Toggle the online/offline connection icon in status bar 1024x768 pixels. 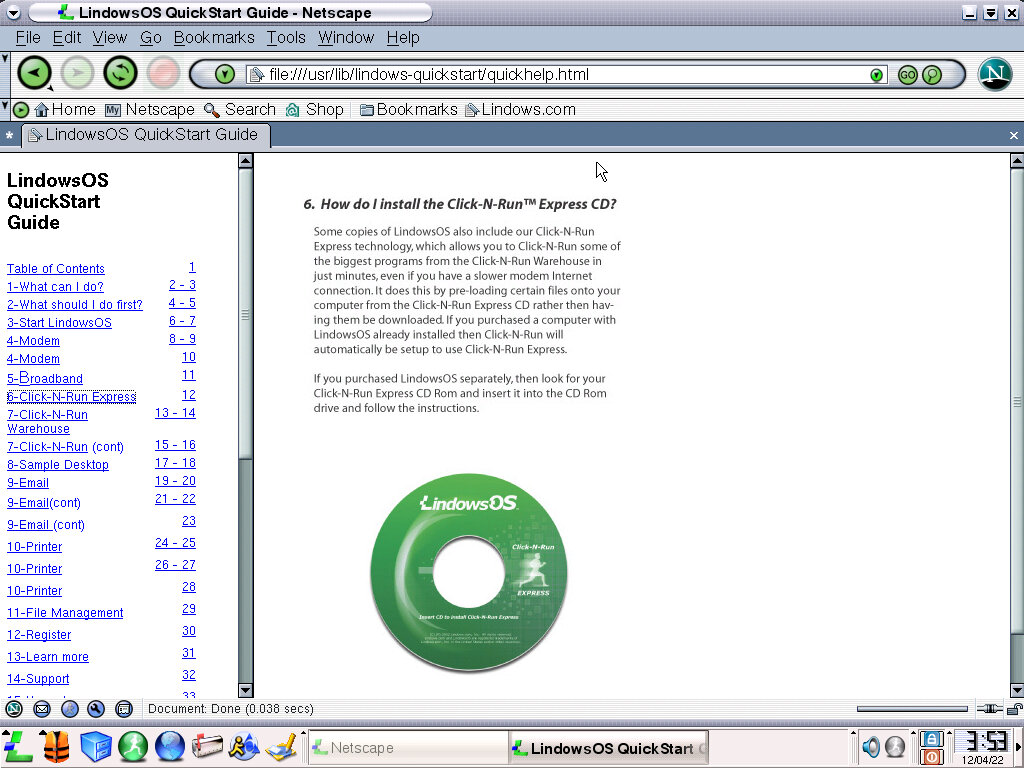[x=990, y=709]
